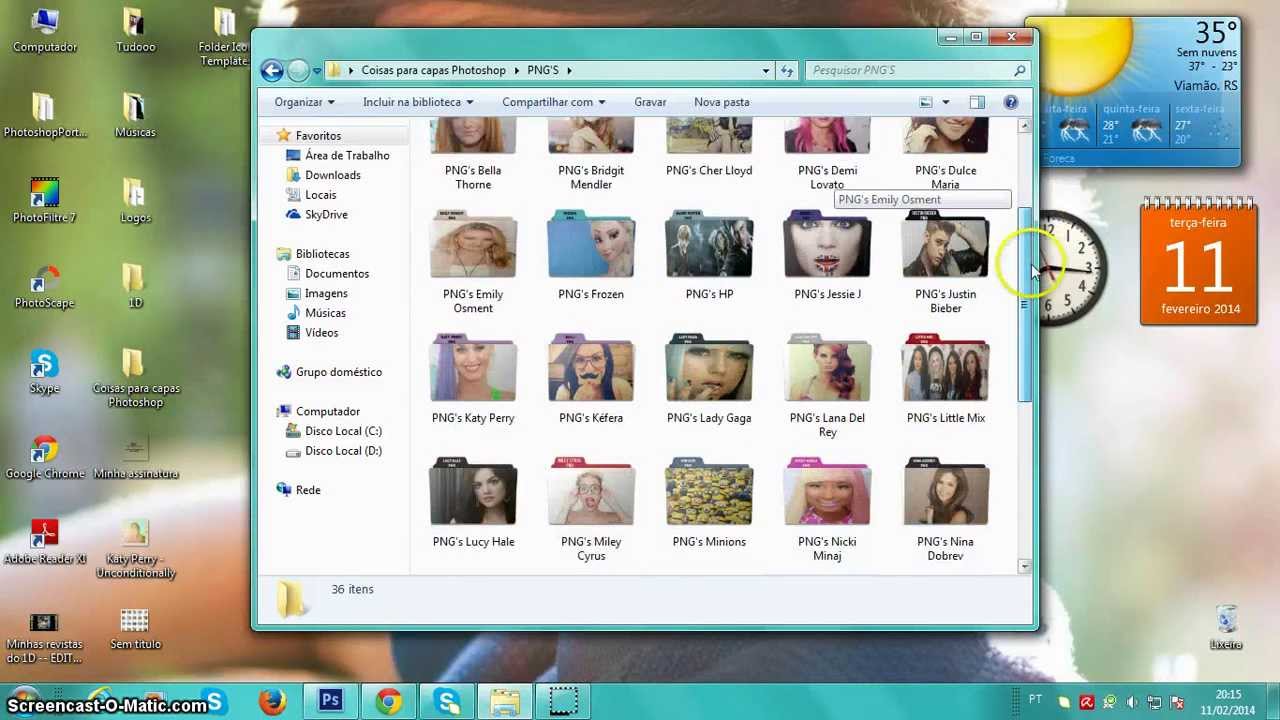Click the vertical scrollbar up arrow
1280x720 pixels.
(1024, 126)
